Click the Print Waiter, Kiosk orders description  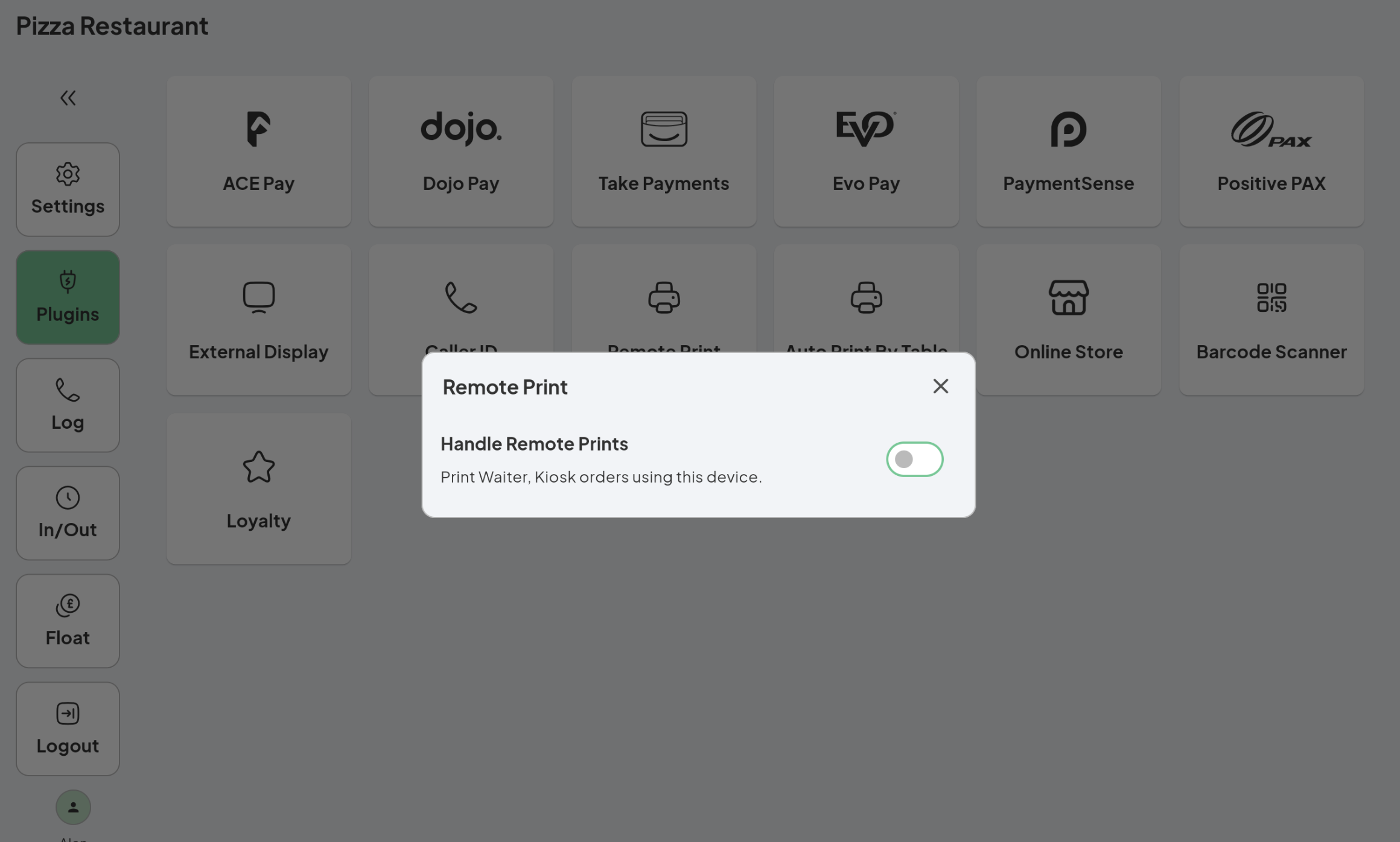point(601,477)
